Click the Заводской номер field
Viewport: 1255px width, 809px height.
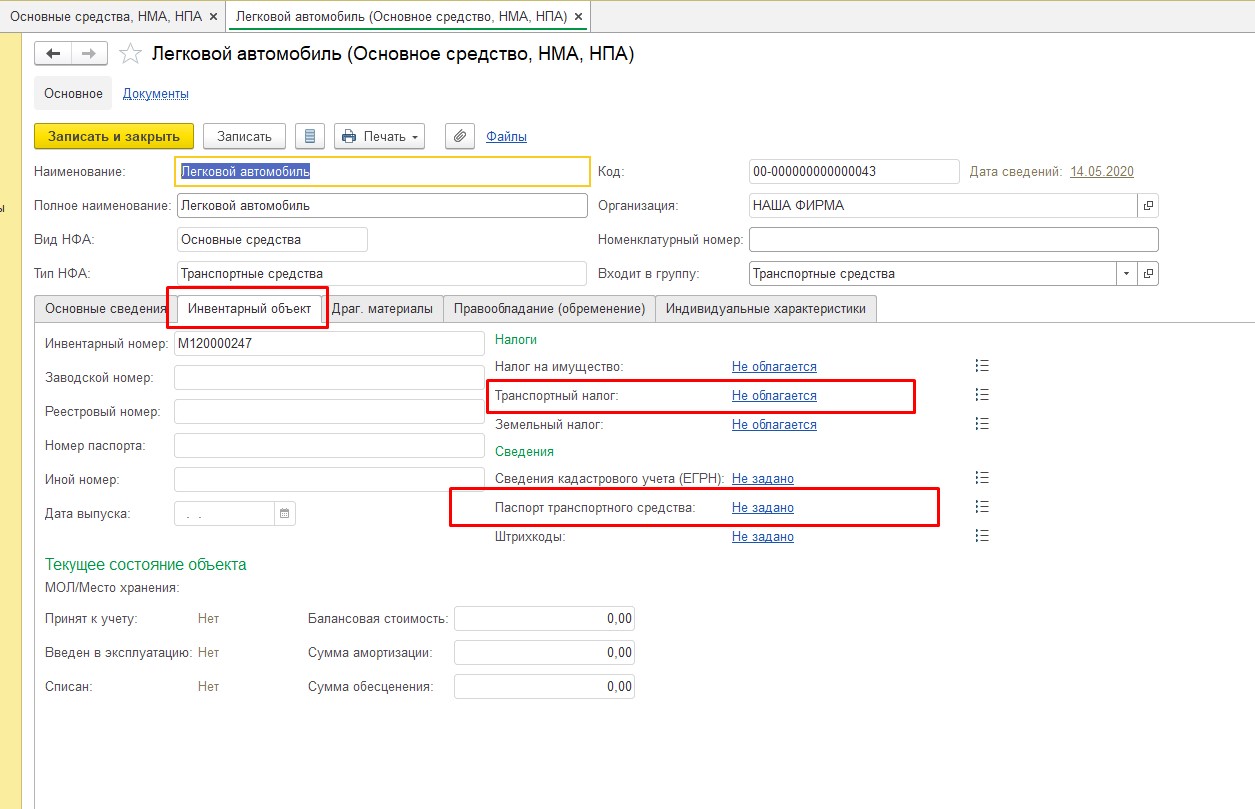329,377
